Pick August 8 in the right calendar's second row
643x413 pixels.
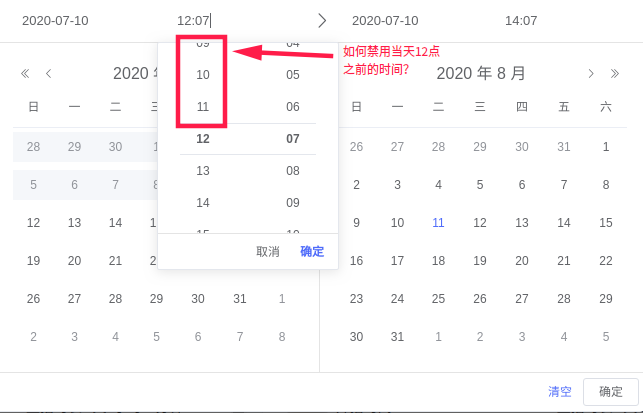(606, 185)
